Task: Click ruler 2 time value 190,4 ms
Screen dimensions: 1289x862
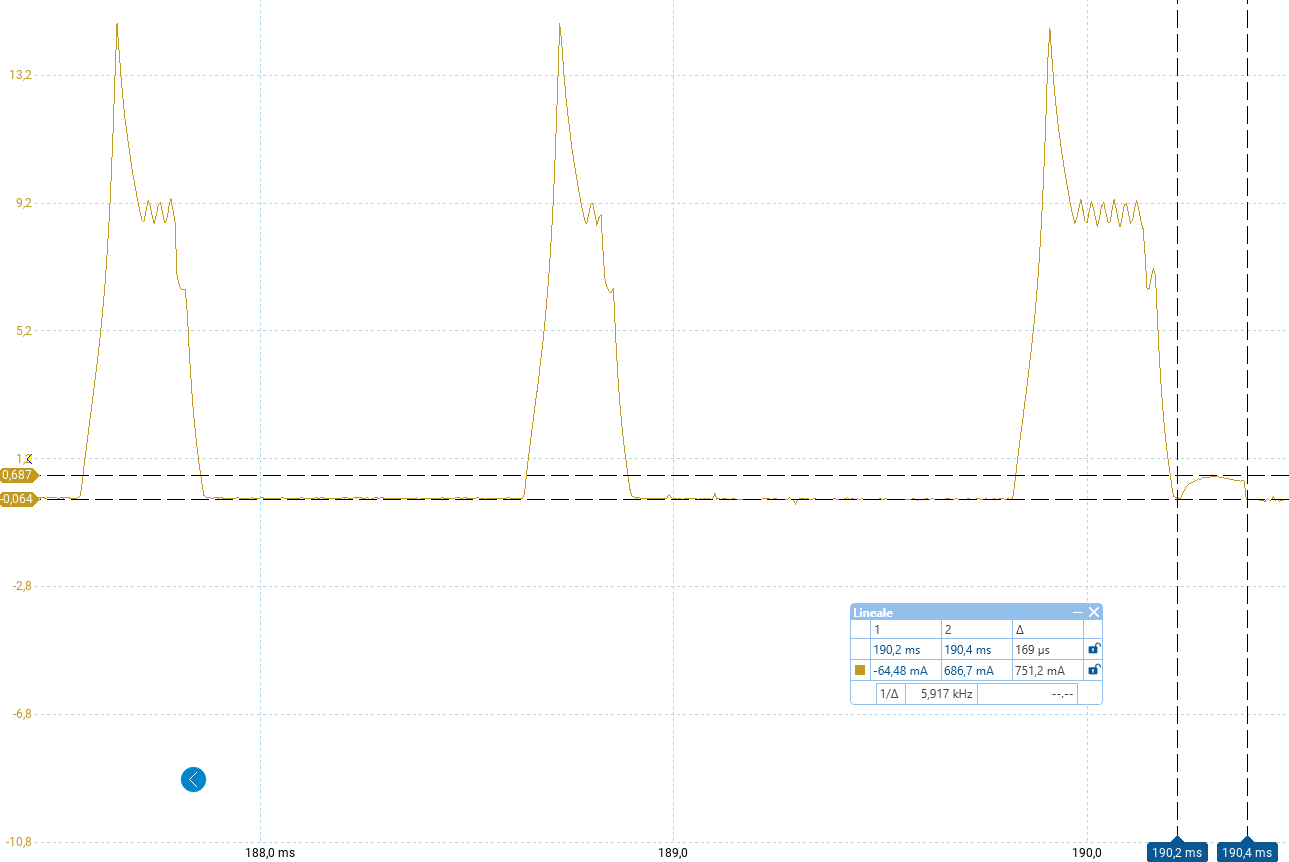Action: pos(967,650)
